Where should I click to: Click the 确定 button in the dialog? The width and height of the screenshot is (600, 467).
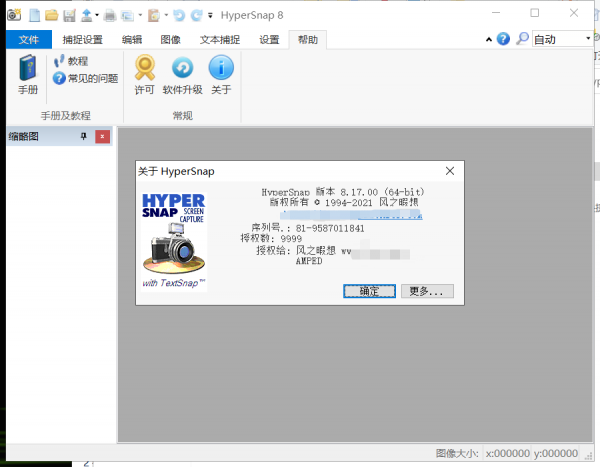pyautogui.click(x=369, y=291)
